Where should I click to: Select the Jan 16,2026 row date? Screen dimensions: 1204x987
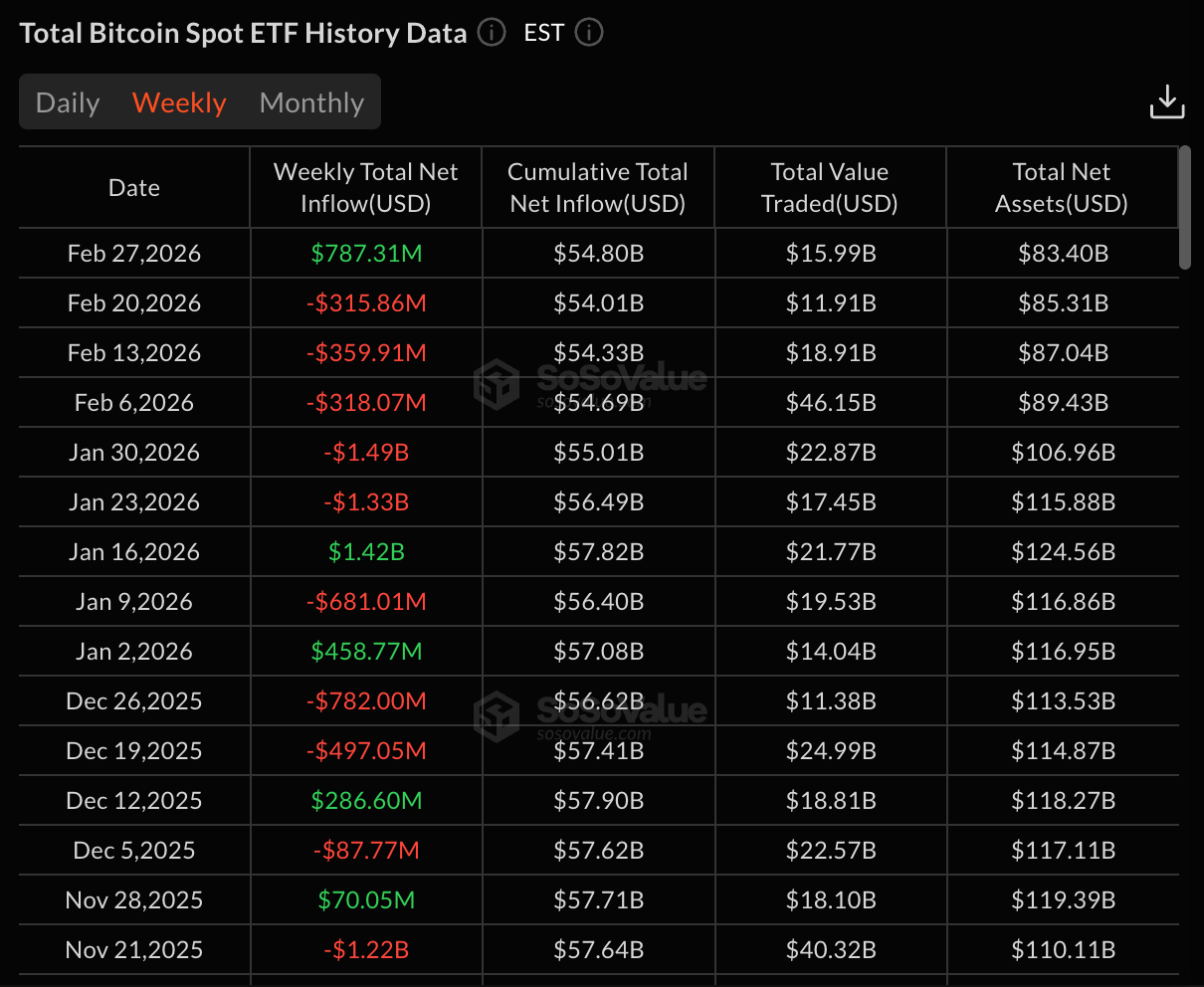coord(134,552)
